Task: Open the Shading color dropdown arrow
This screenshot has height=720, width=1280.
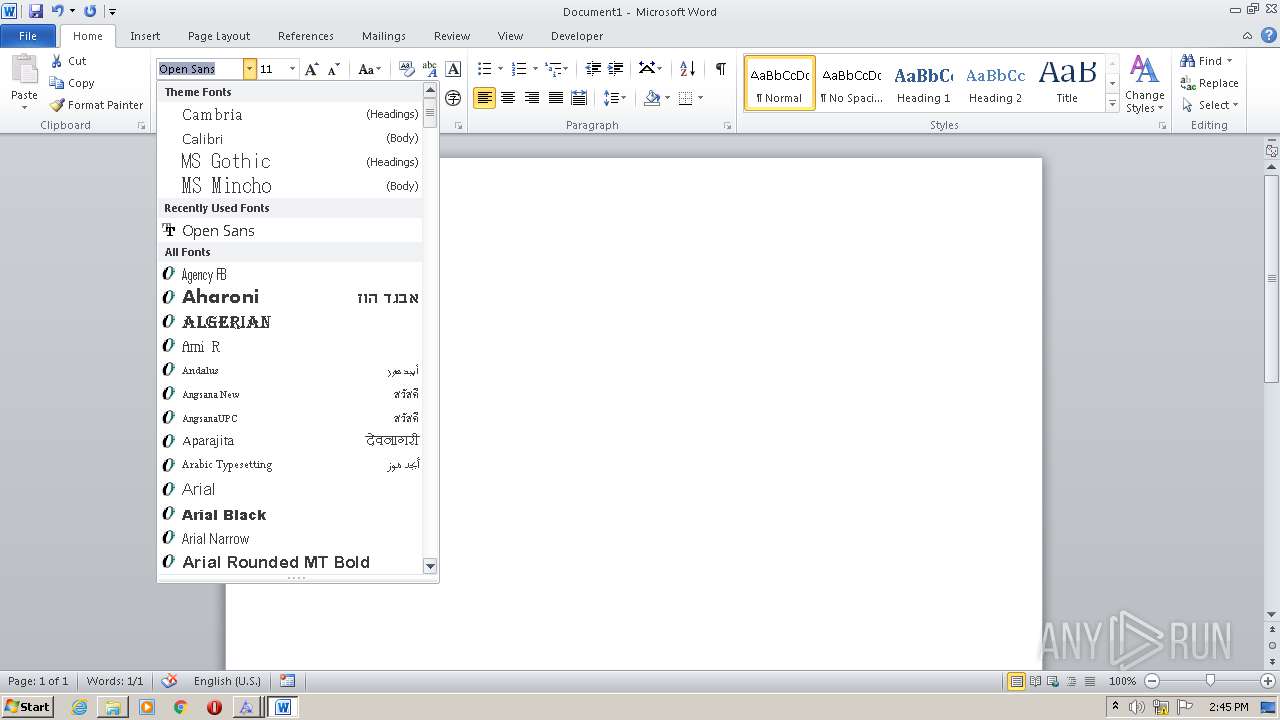Action: [x=667, y=98]
